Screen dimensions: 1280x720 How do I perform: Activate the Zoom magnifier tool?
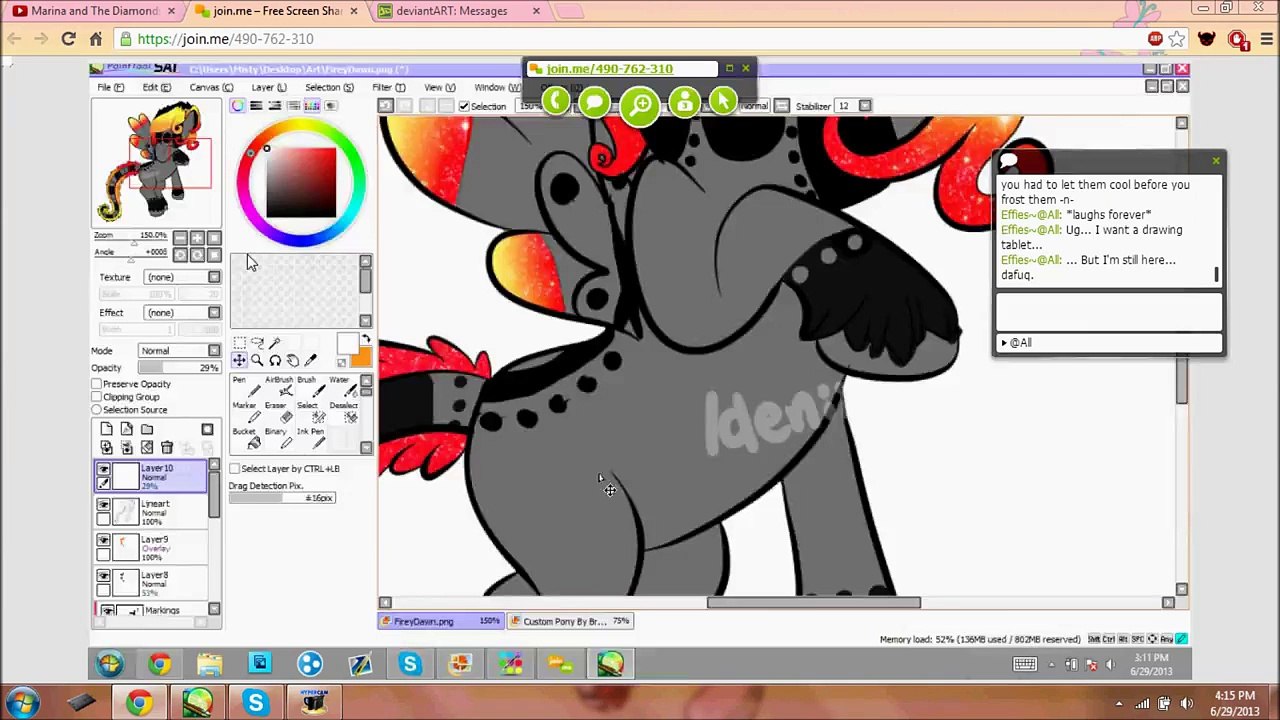tap(257, 361)
